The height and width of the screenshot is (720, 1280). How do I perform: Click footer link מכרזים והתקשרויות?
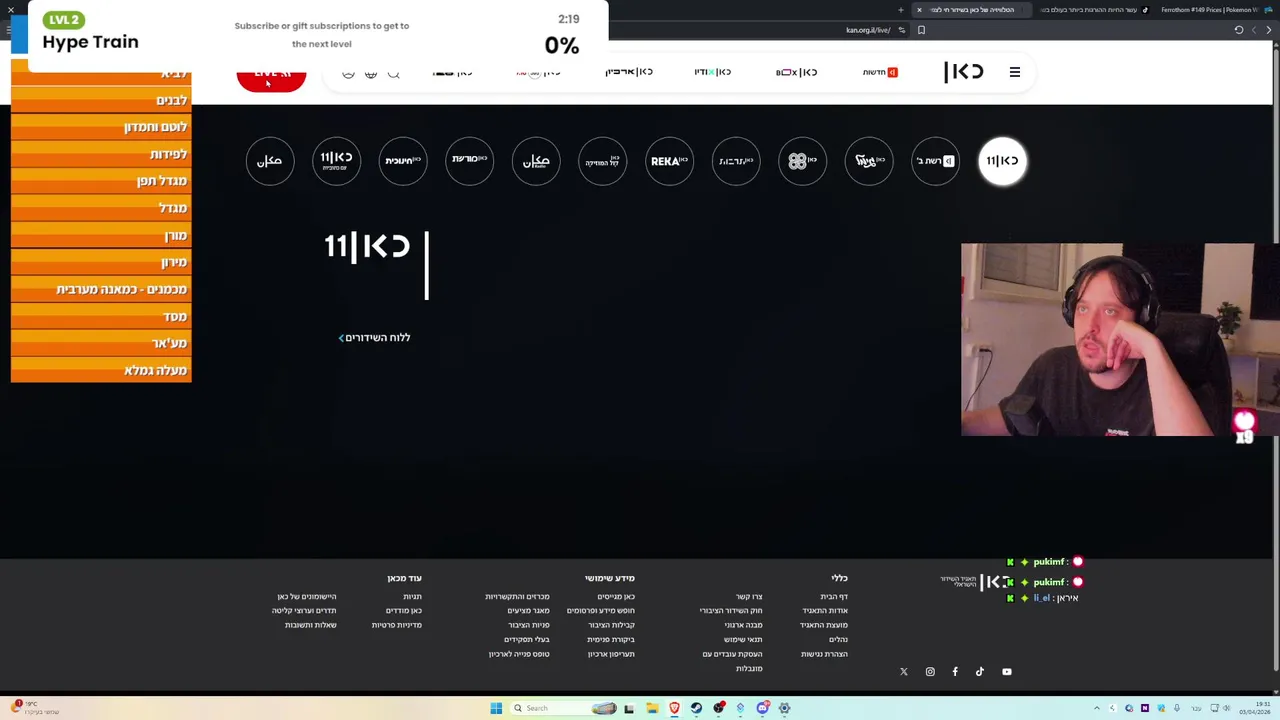518,597
